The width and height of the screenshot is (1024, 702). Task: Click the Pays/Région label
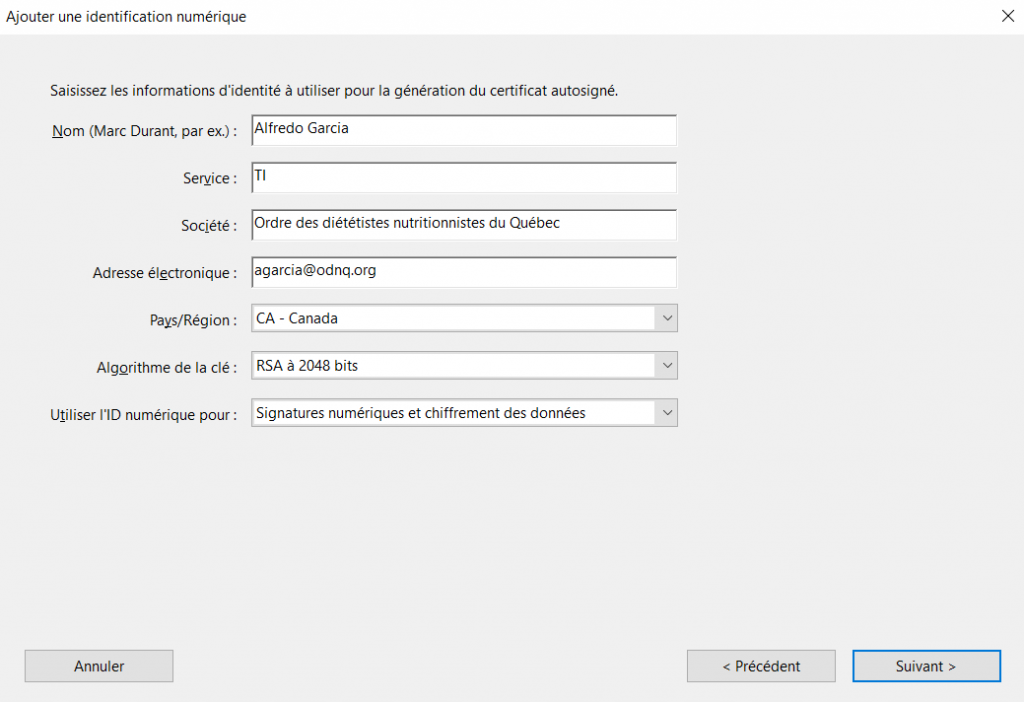pos(193,321)
